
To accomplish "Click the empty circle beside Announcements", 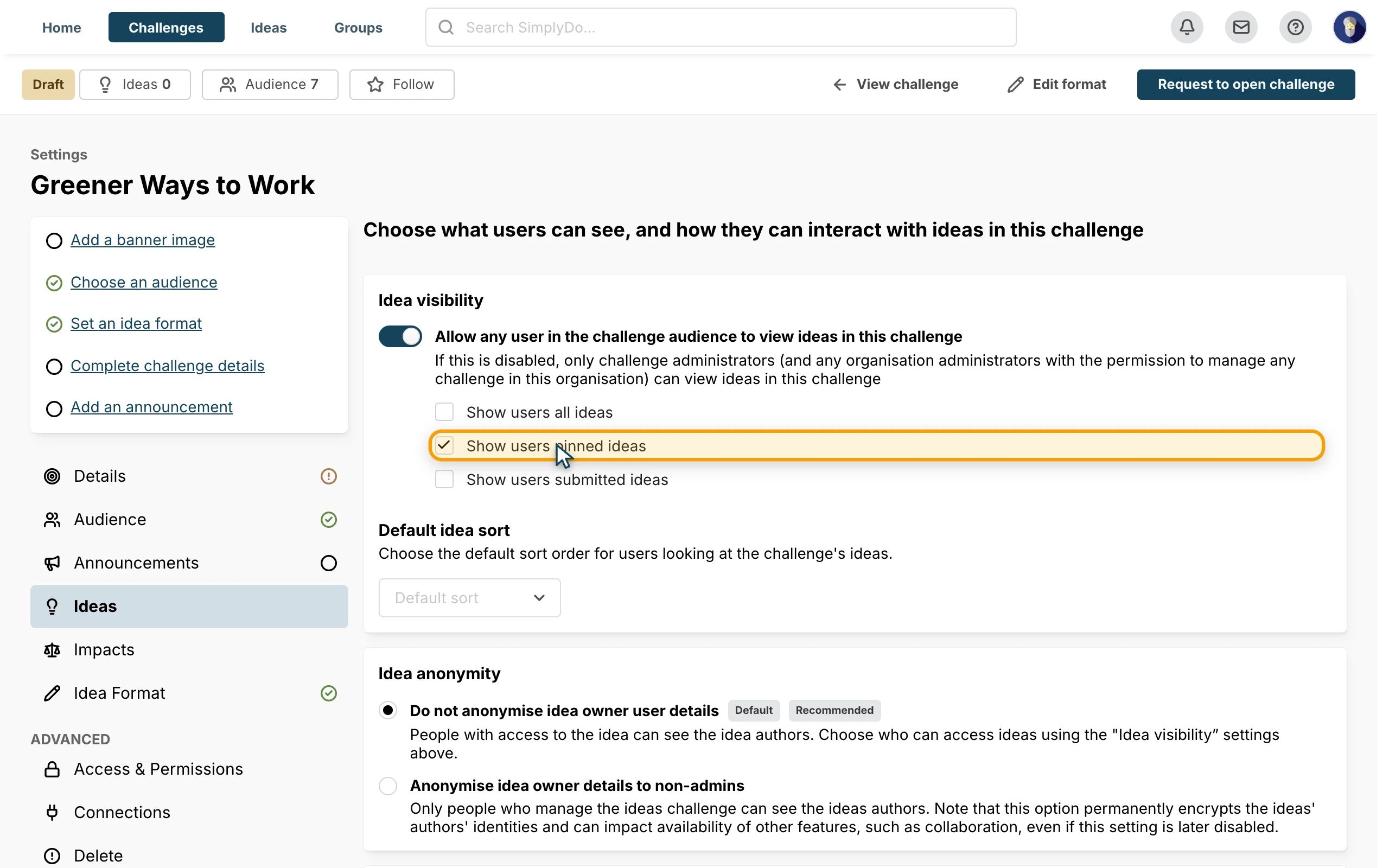I will (328, 563).
